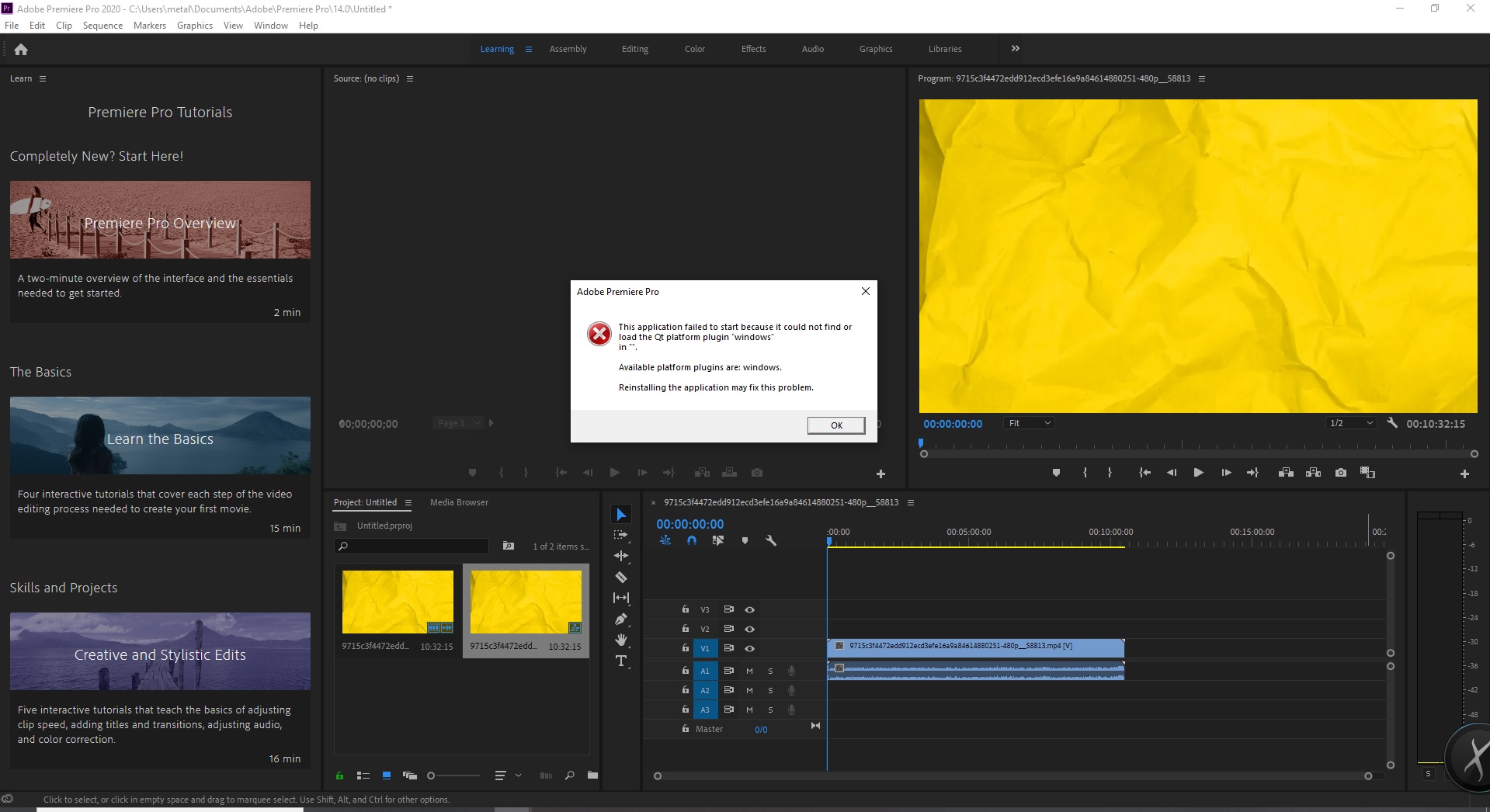
Task: Select the Selection tool arrow
Action: [621, 515]
